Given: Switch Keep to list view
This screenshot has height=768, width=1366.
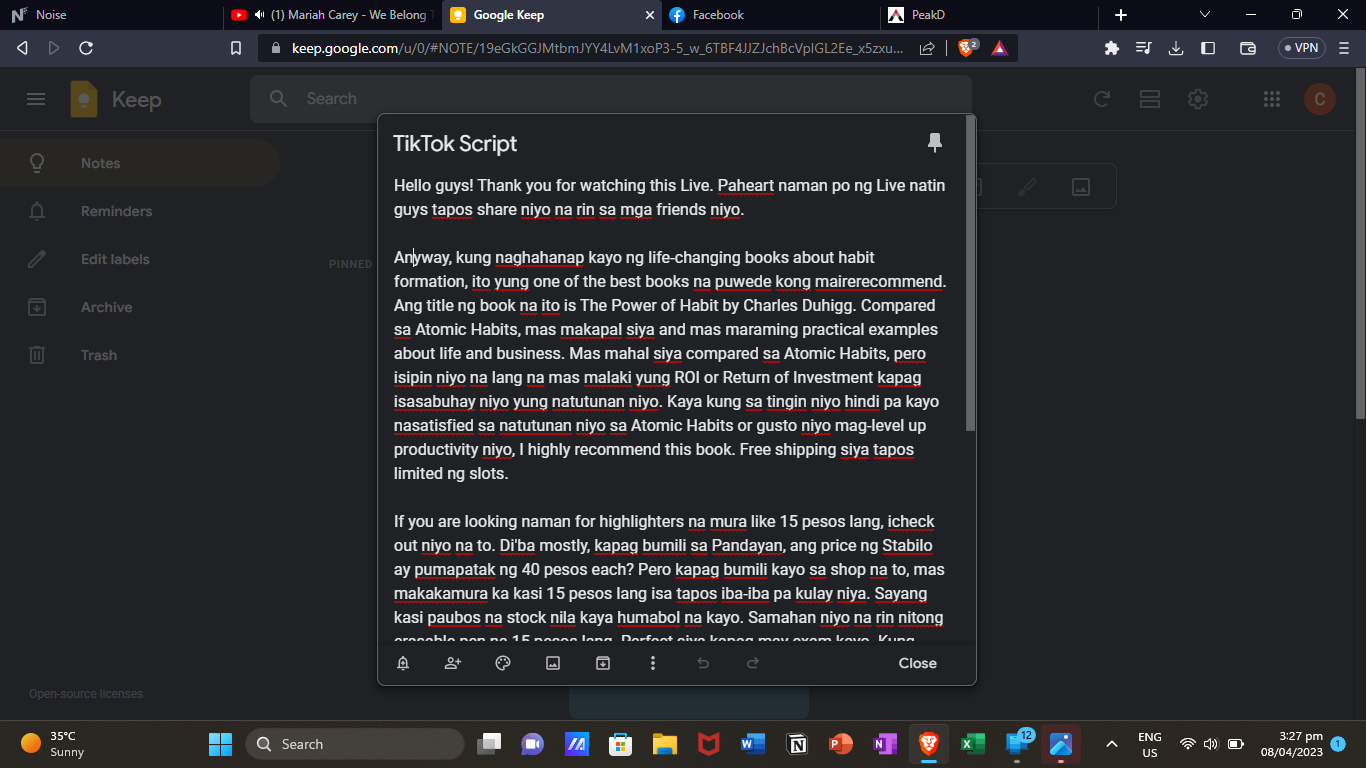Looking at the screenshot, I should coord(1150,99).
